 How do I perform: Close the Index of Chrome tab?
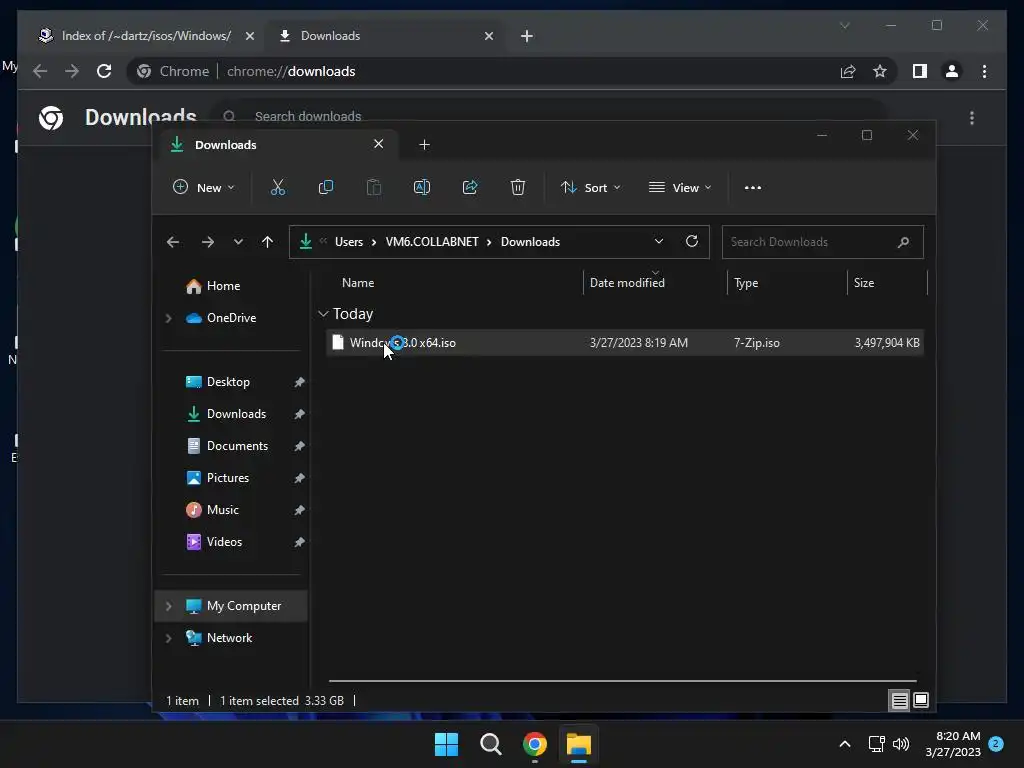pyautogui.click(x=249, y=36)
